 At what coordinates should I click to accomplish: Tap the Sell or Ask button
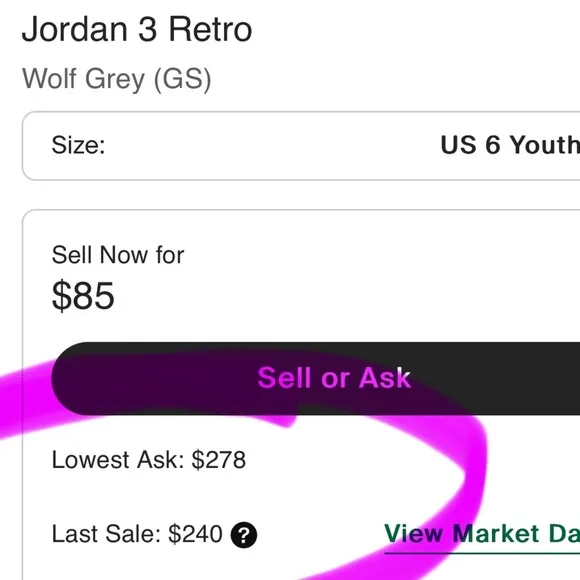click(316, 378)
